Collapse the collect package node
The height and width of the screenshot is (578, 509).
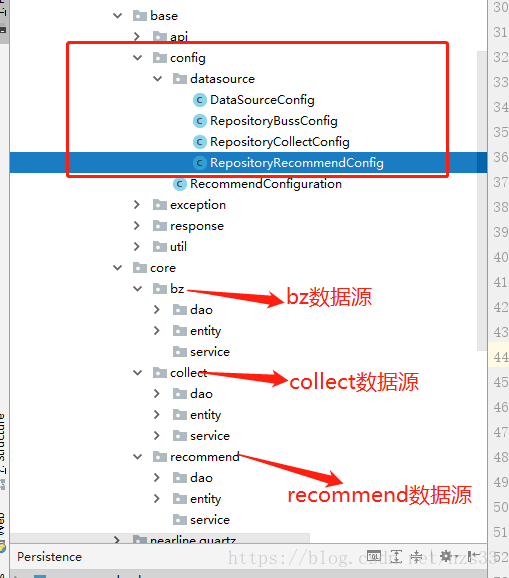coord(137,373)
